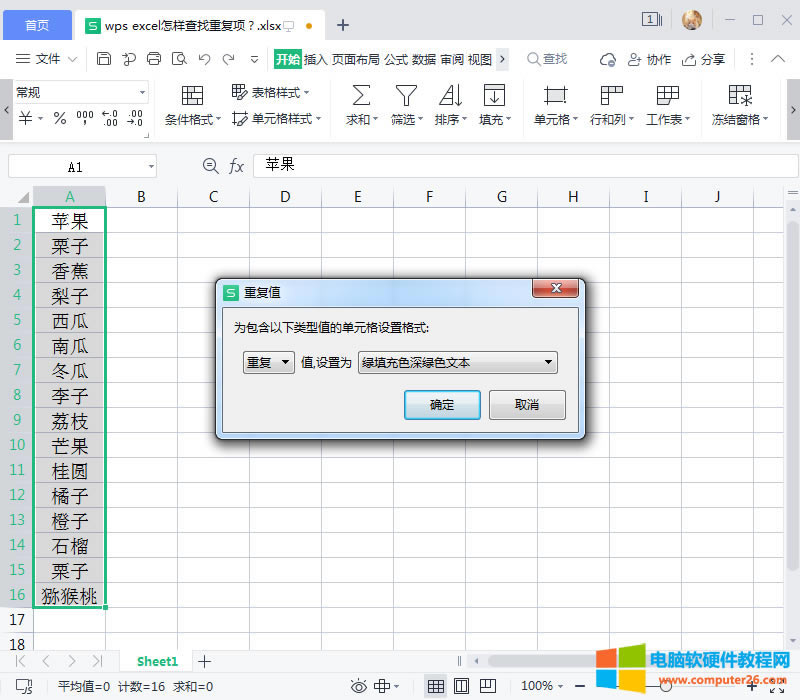Select the Sheet1 tab
Image resolution: width=800 pixels, height=700 pixels.
tap(156, 661)
